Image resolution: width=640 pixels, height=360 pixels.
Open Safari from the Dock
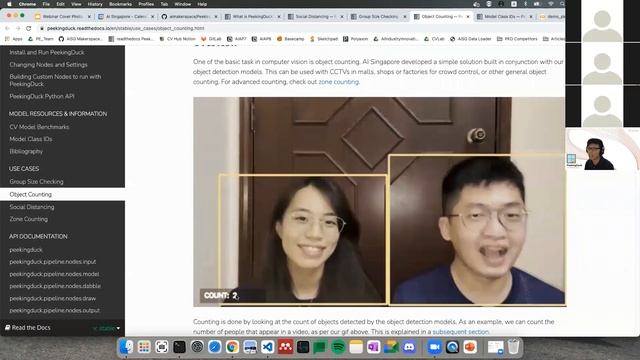[x=215, y=347]
